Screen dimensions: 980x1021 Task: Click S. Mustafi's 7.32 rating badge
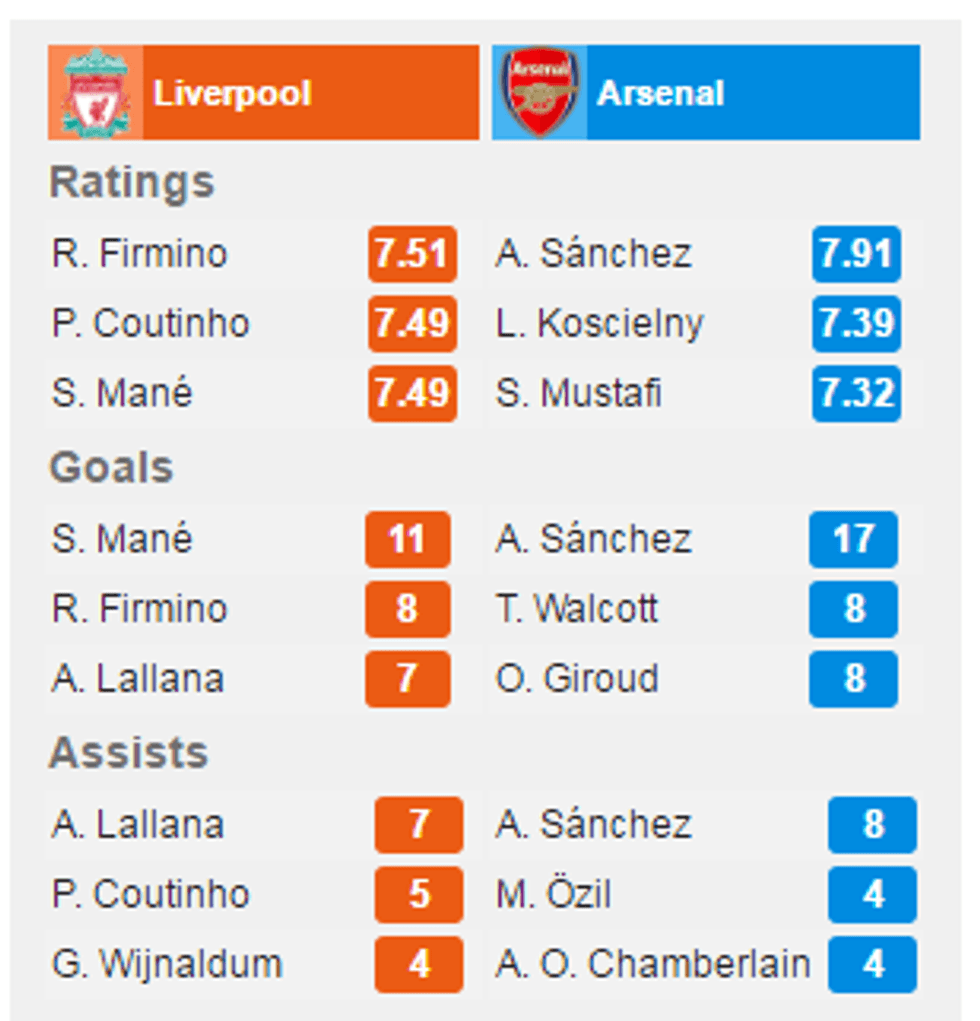(x=857, y=394)
